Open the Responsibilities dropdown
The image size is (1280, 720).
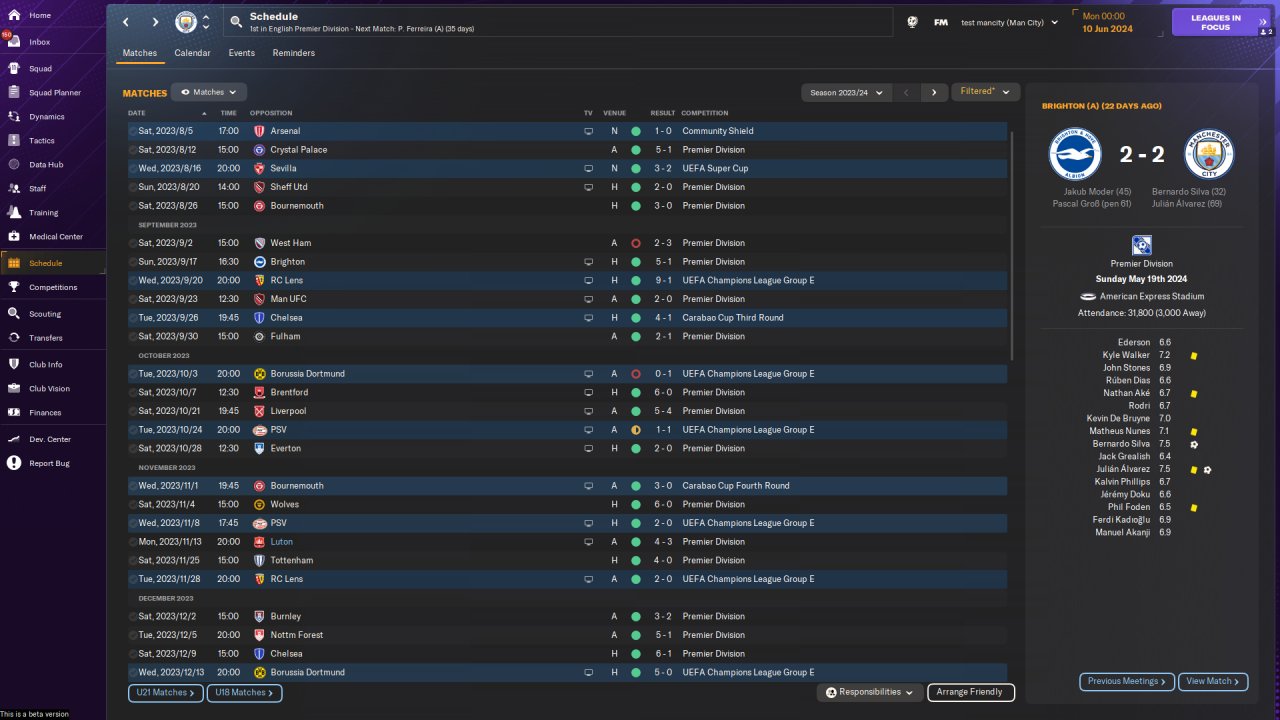point(871,692)
